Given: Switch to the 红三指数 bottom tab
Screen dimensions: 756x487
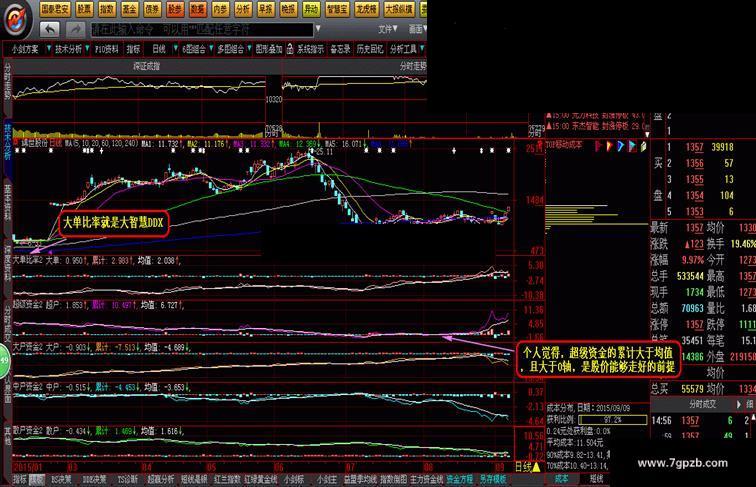Looking at the screenshot, I should coord(227,479).
